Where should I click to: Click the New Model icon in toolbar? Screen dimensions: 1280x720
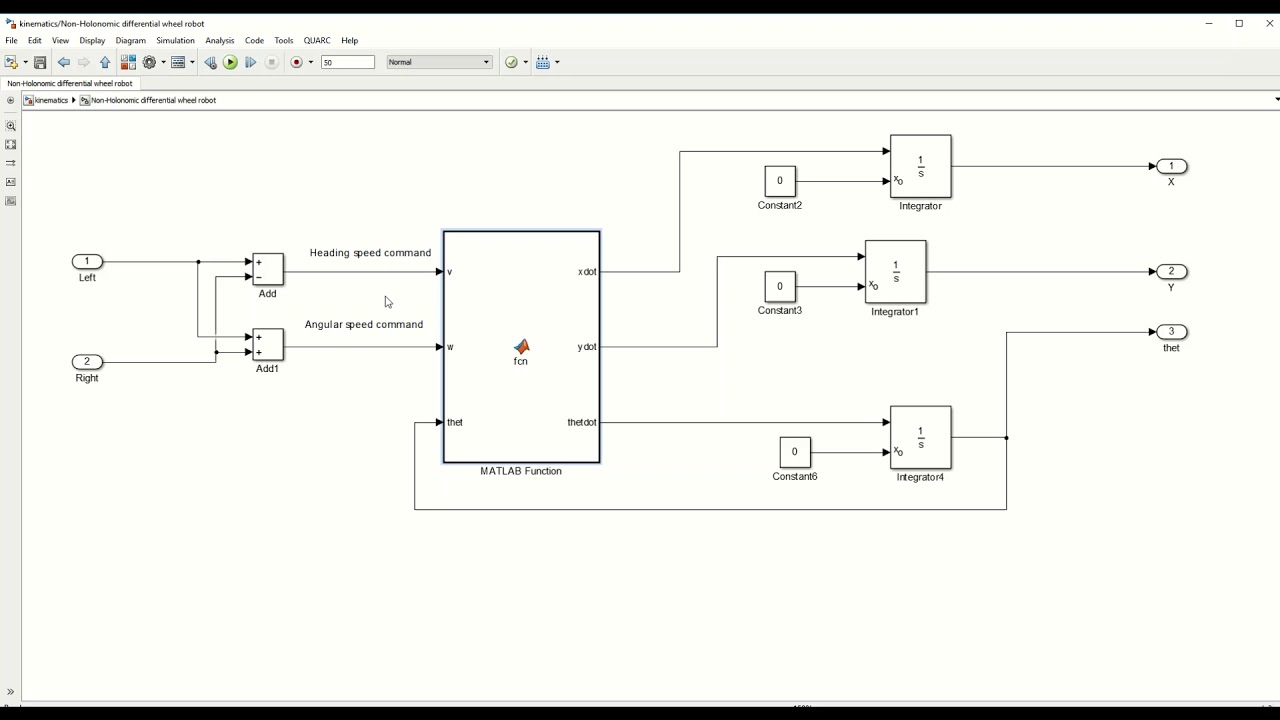tap(11, 62)
